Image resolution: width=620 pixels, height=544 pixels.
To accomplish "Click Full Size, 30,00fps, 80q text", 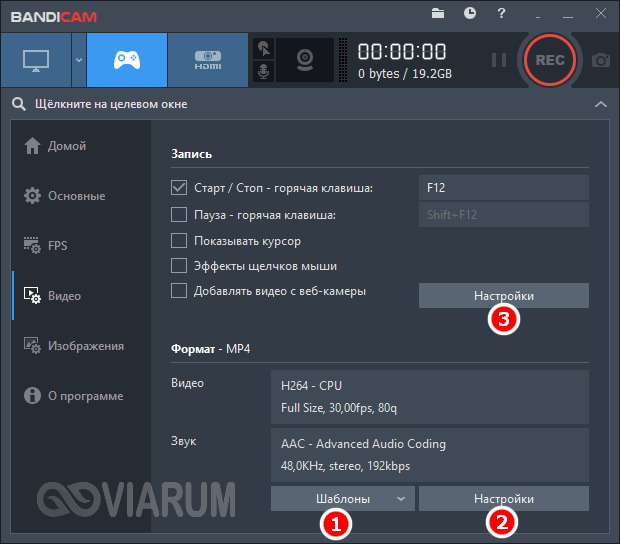I will pos(338,408).
